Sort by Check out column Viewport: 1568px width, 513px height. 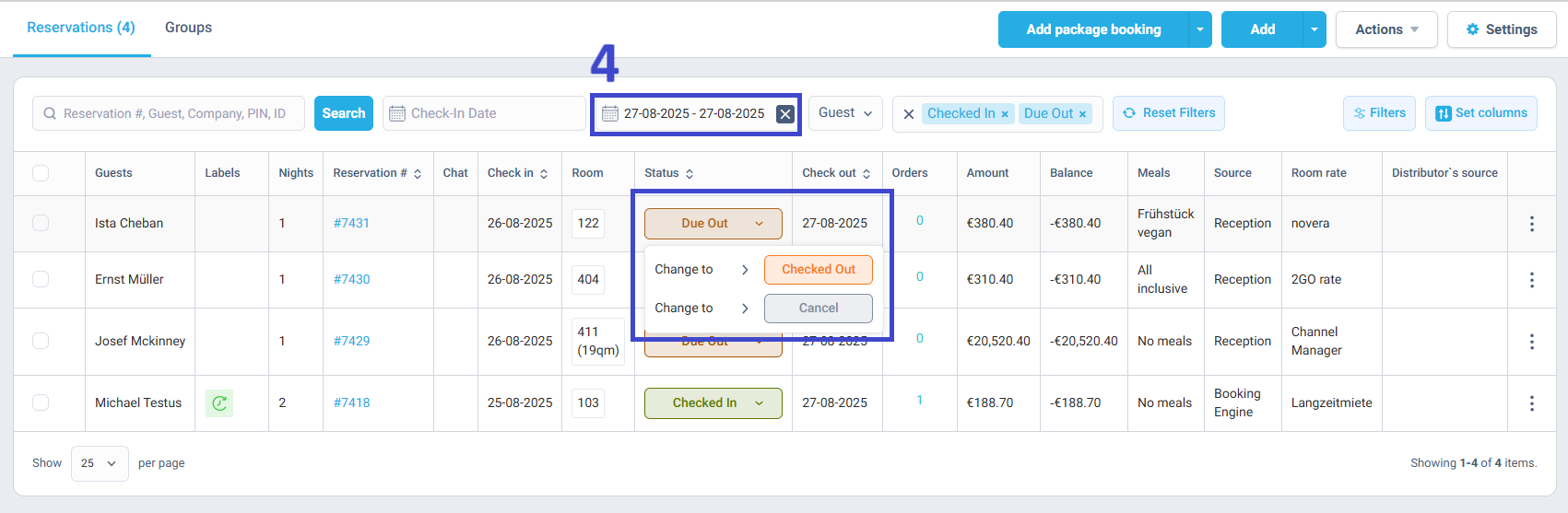point(867,174)
